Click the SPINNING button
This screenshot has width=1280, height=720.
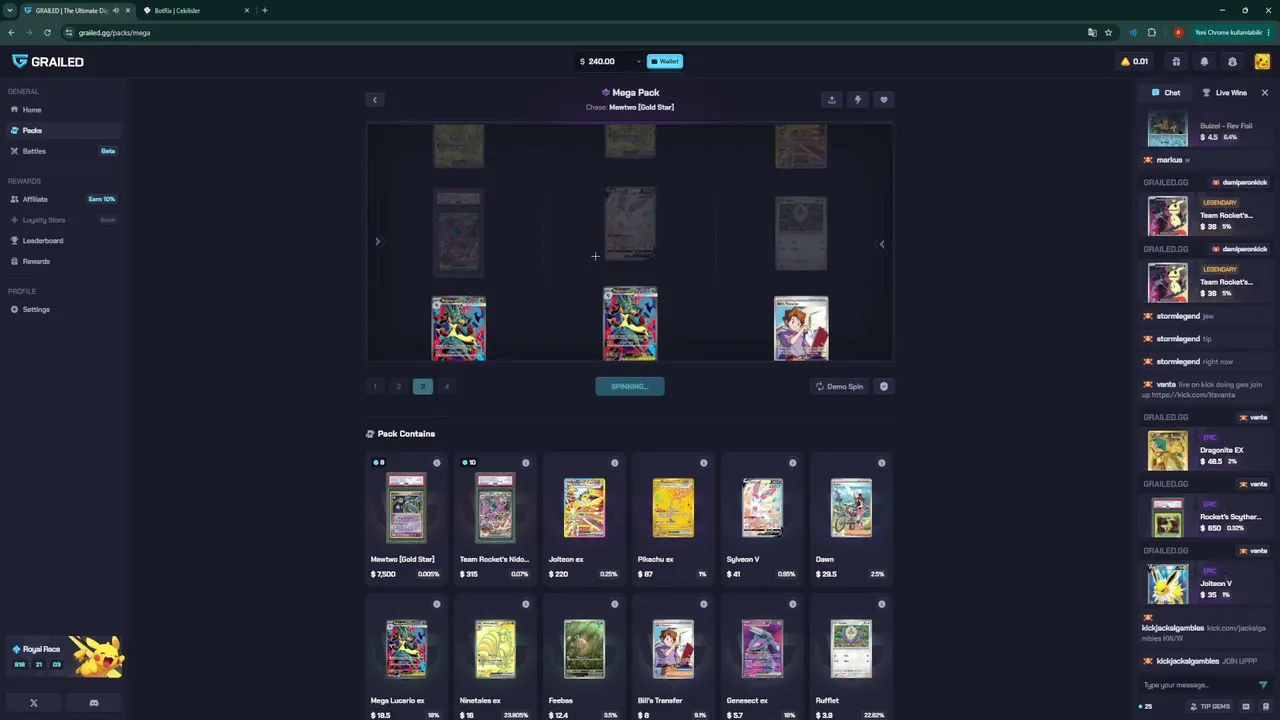click(x=630, y=386)
